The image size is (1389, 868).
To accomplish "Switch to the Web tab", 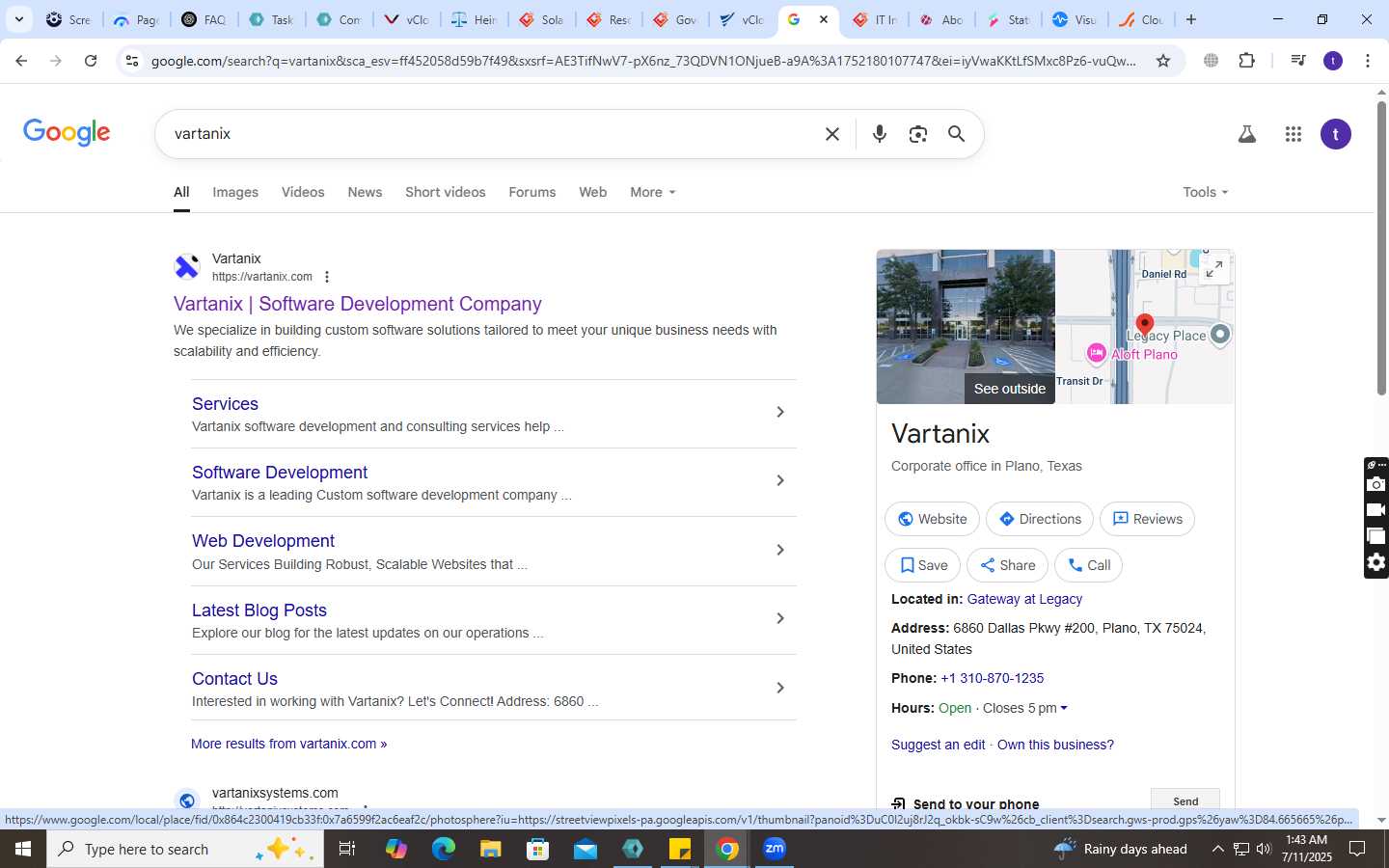I will pyautogui.click(x=592, y=192).
